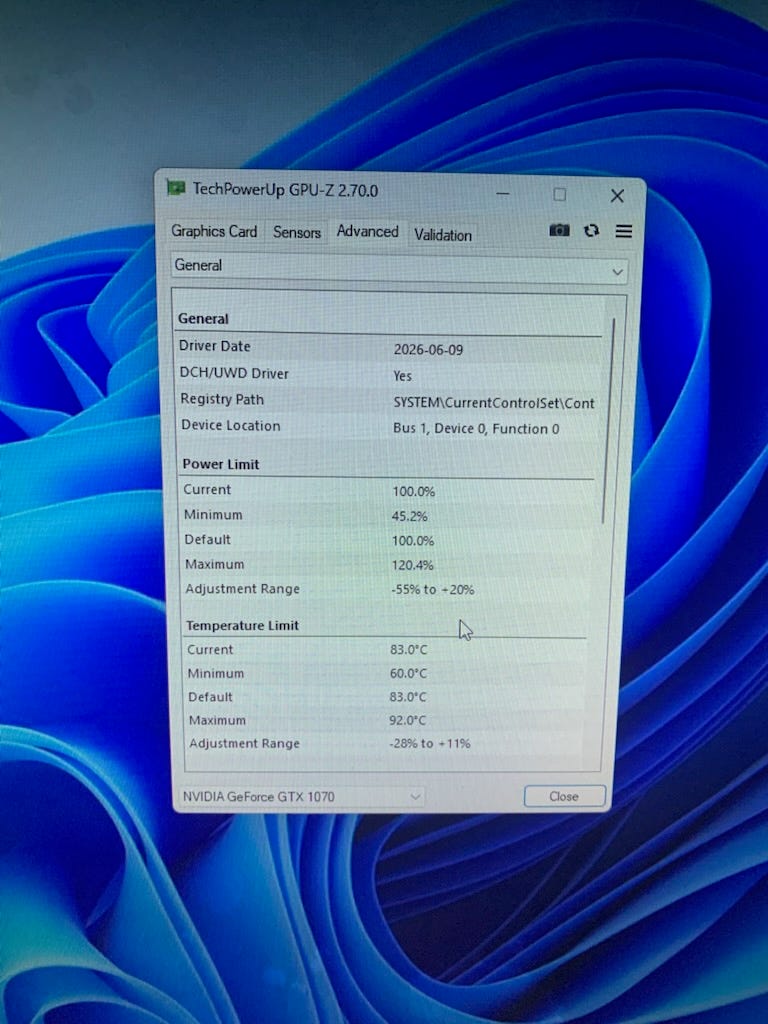
Task: Open the GPU-Z hamburger menu
Action: (624, 231)
